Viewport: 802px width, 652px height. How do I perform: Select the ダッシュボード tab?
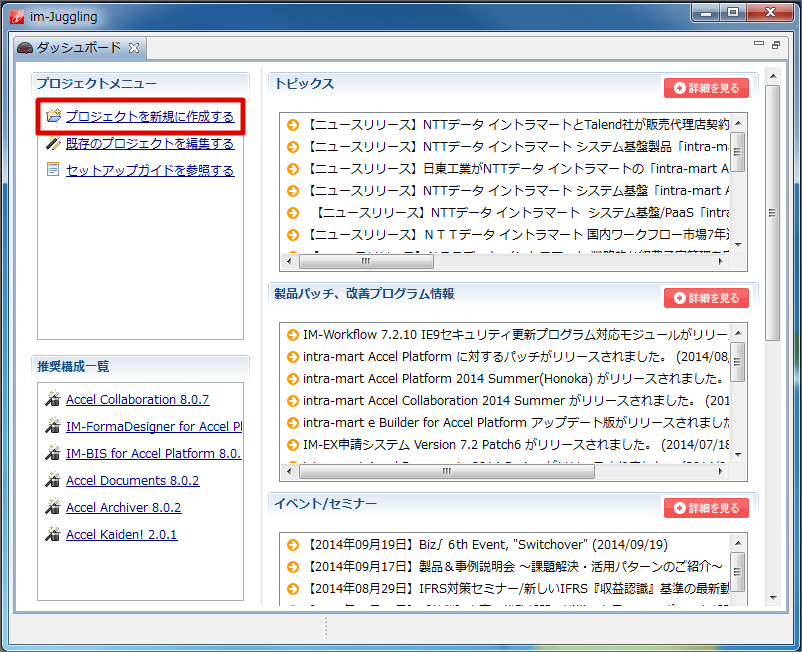[78, 48]
